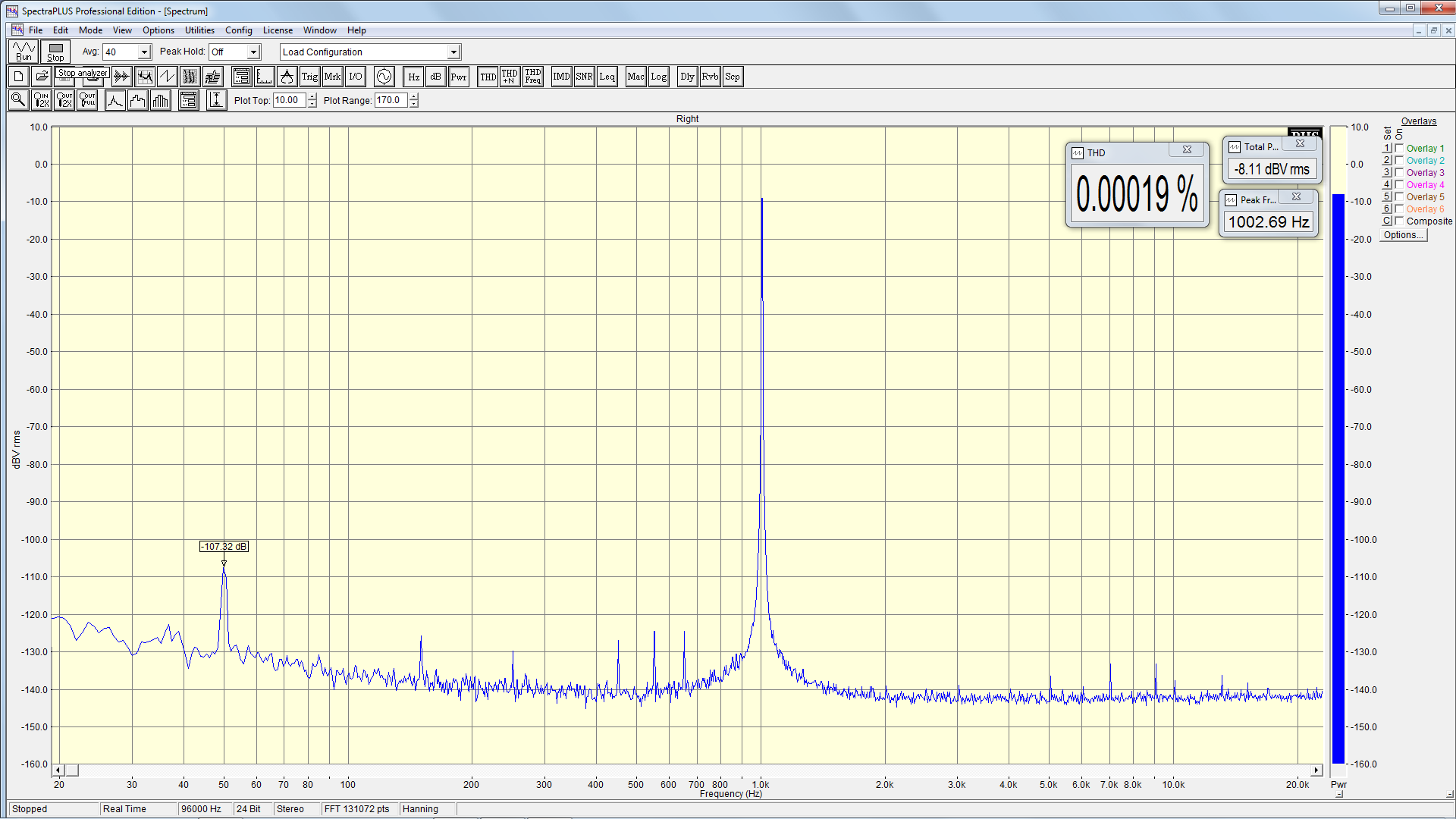Click the Zoom Out Full icon

click(x=87, y=100)
